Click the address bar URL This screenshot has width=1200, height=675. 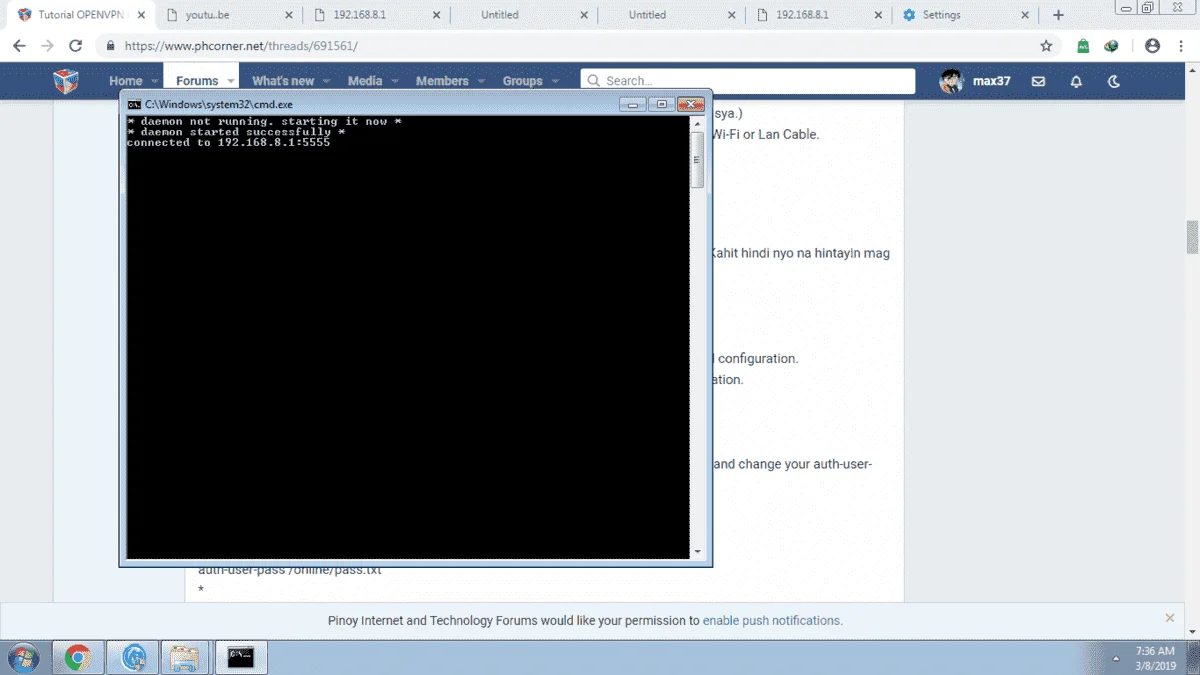coord(241,46)
